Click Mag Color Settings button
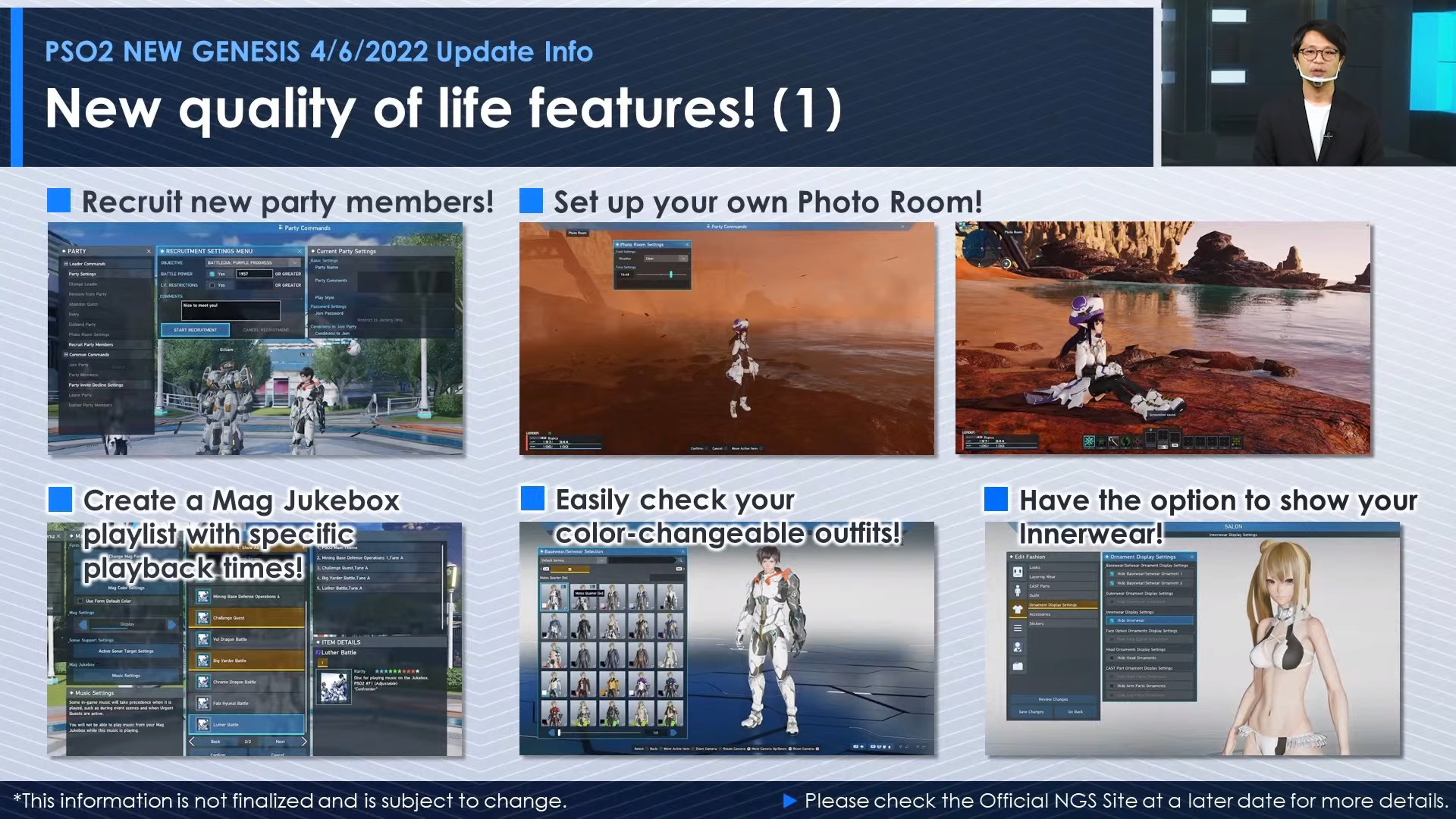Viewport: 1456px width, 819px height. point(127,588)
